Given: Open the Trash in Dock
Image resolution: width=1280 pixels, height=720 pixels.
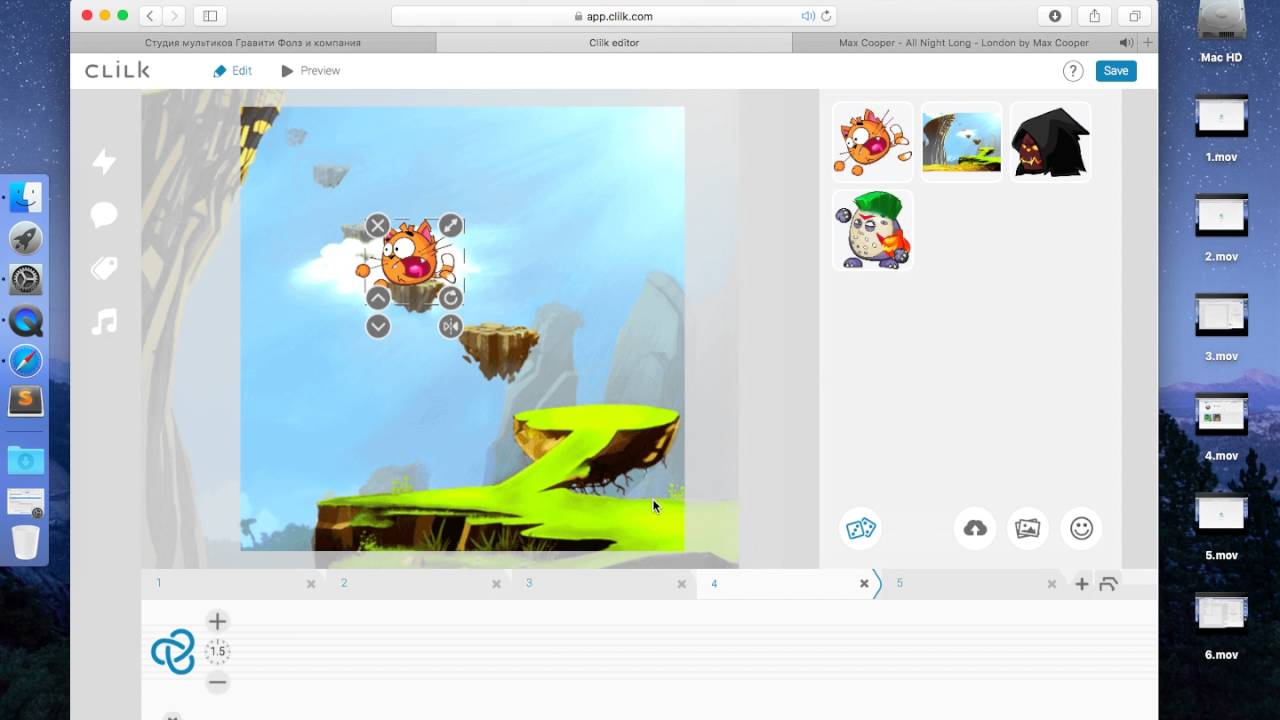Looking at the screenshot, I should tap(25, 542).
